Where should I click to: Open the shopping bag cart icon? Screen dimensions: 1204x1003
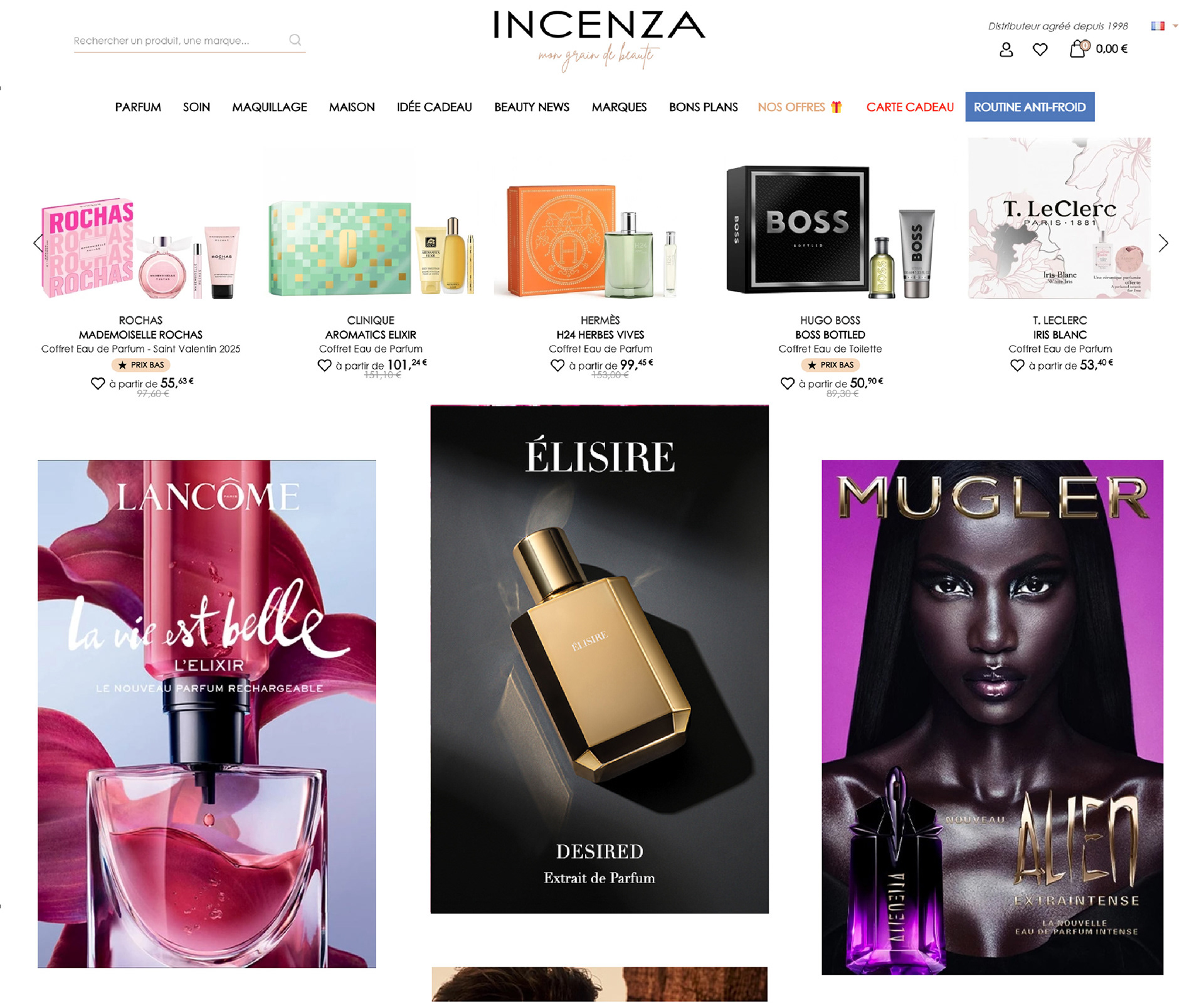point(1078,49)
